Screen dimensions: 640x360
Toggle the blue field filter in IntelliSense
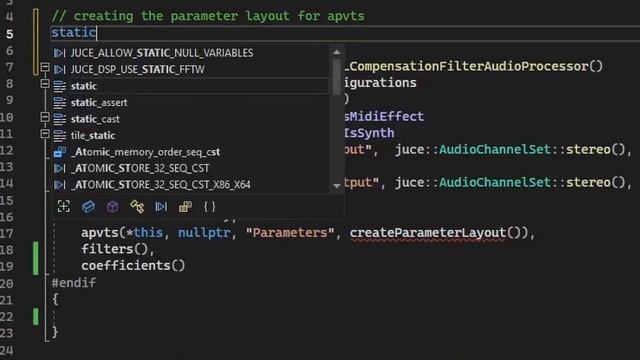pyautogui.click(x=88, y=207)
